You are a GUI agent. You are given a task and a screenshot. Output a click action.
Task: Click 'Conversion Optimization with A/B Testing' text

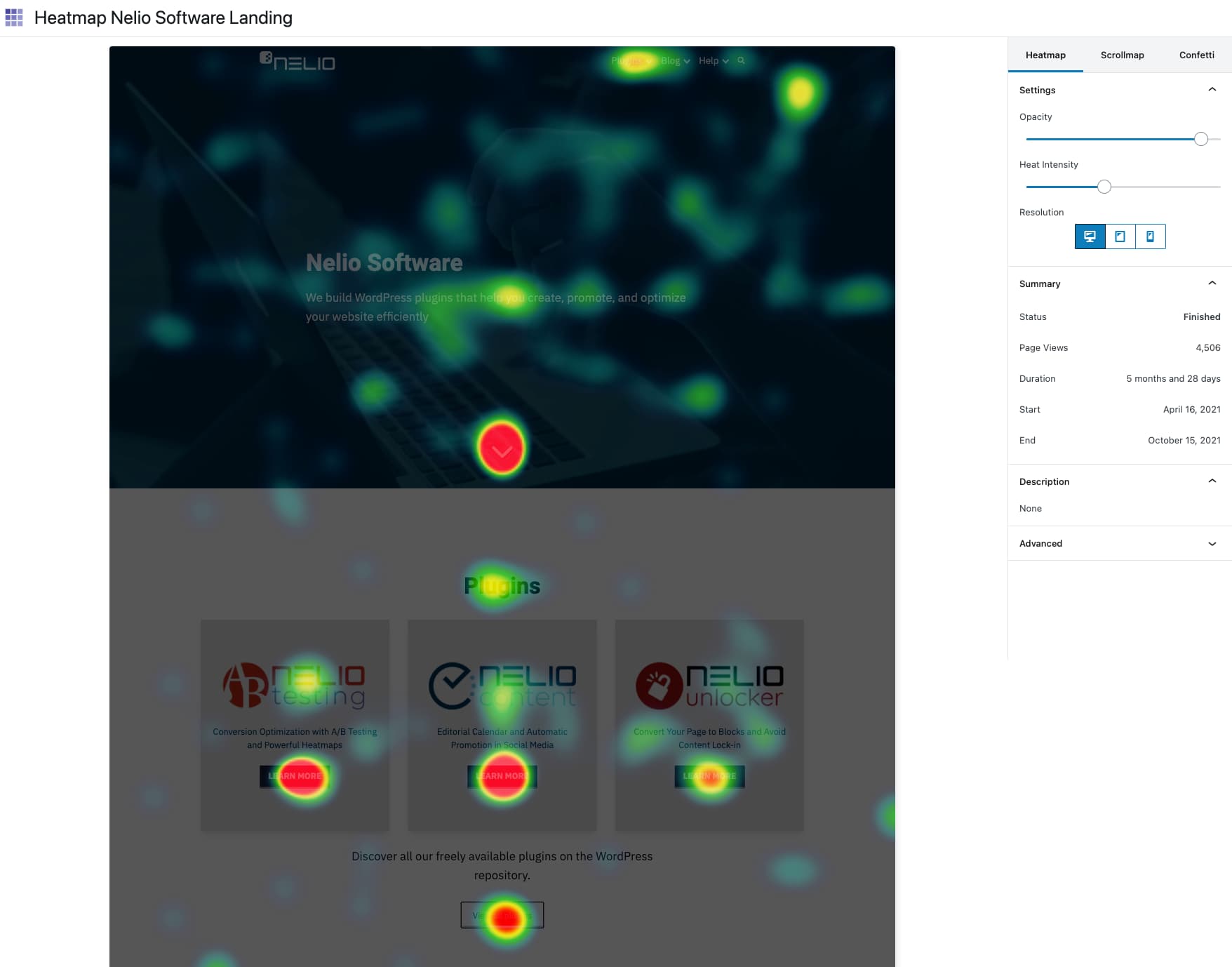295,732
